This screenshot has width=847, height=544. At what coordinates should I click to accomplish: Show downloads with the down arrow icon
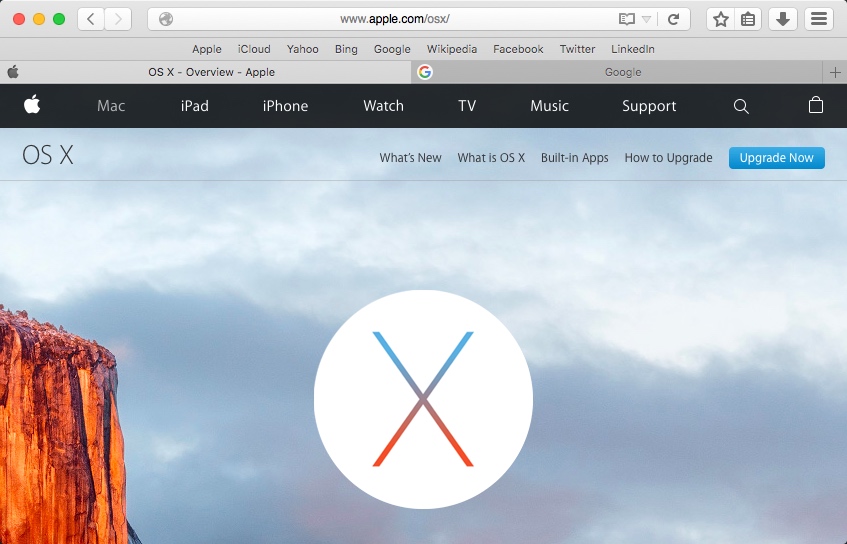(783, 19)
